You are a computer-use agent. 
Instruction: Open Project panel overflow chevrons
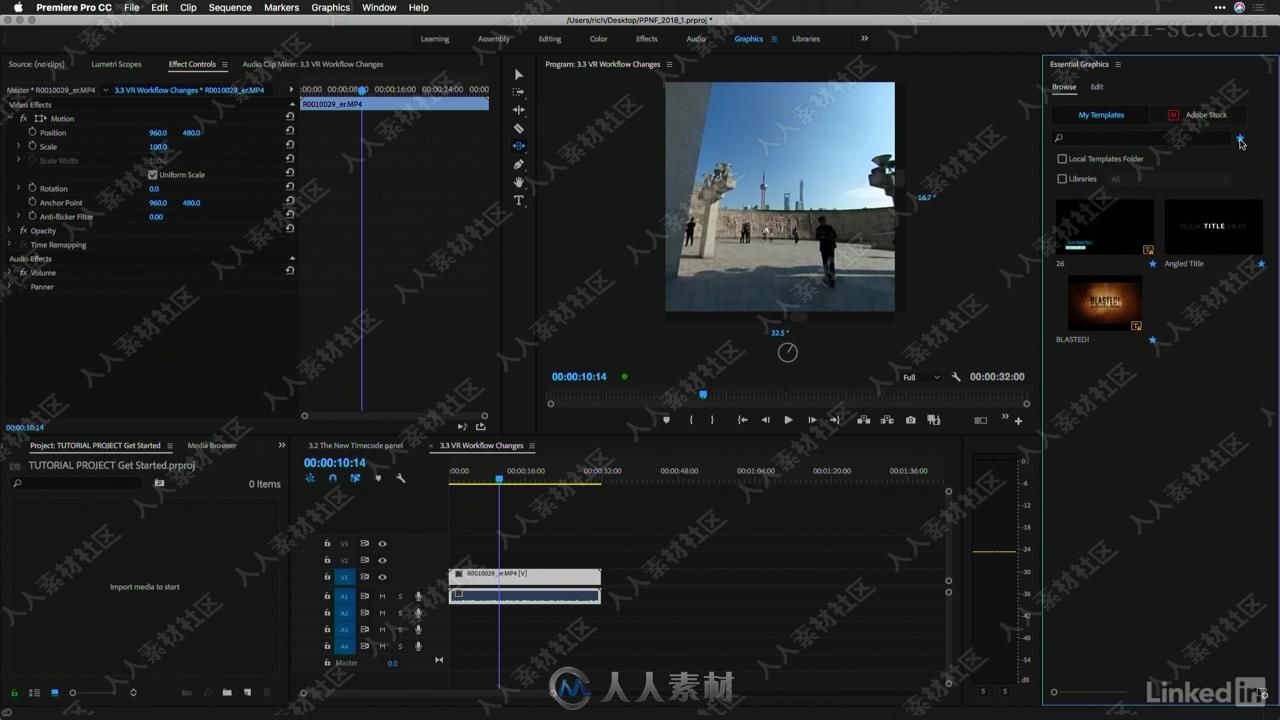[x=282, y=445]
